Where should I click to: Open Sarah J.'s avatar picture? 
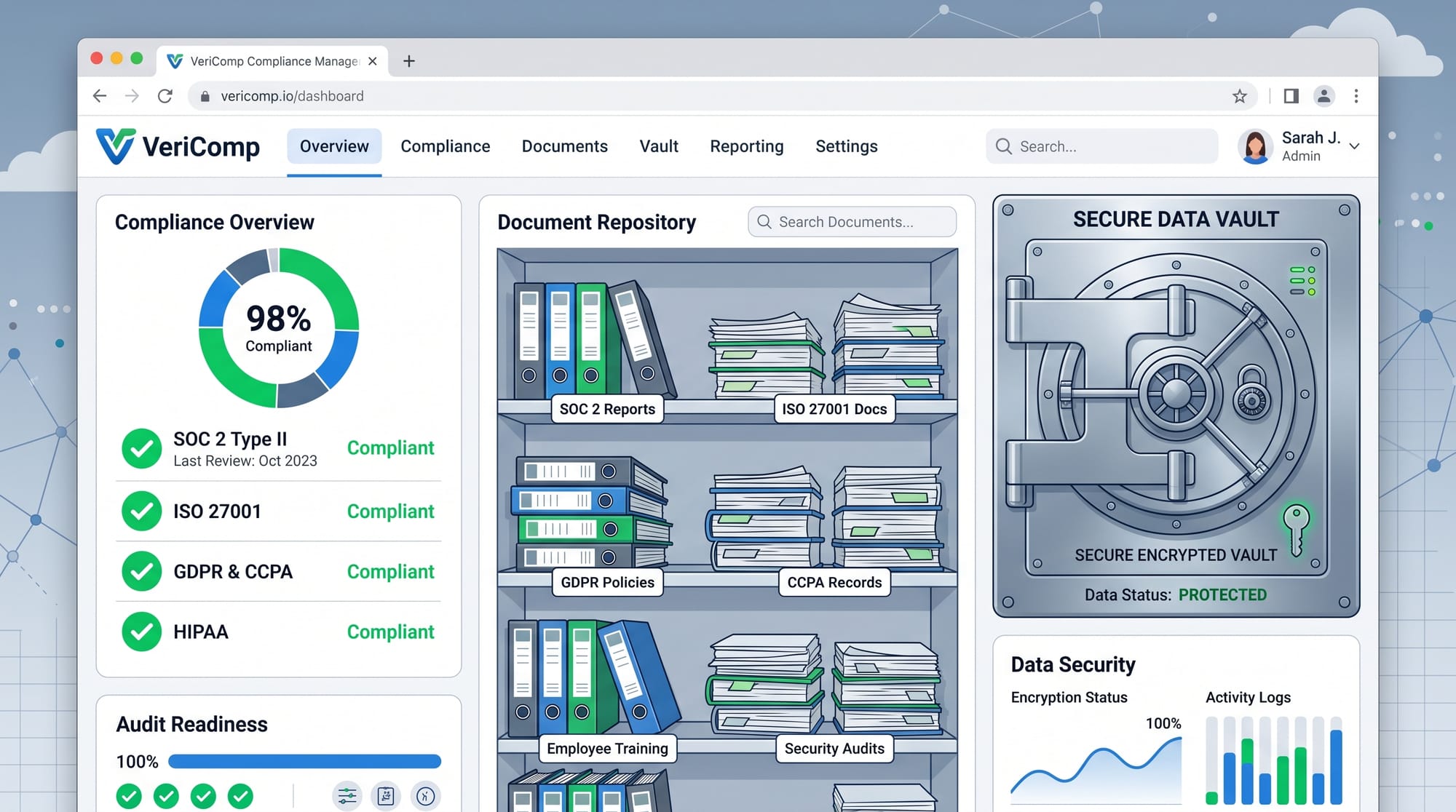point(1255,146)
